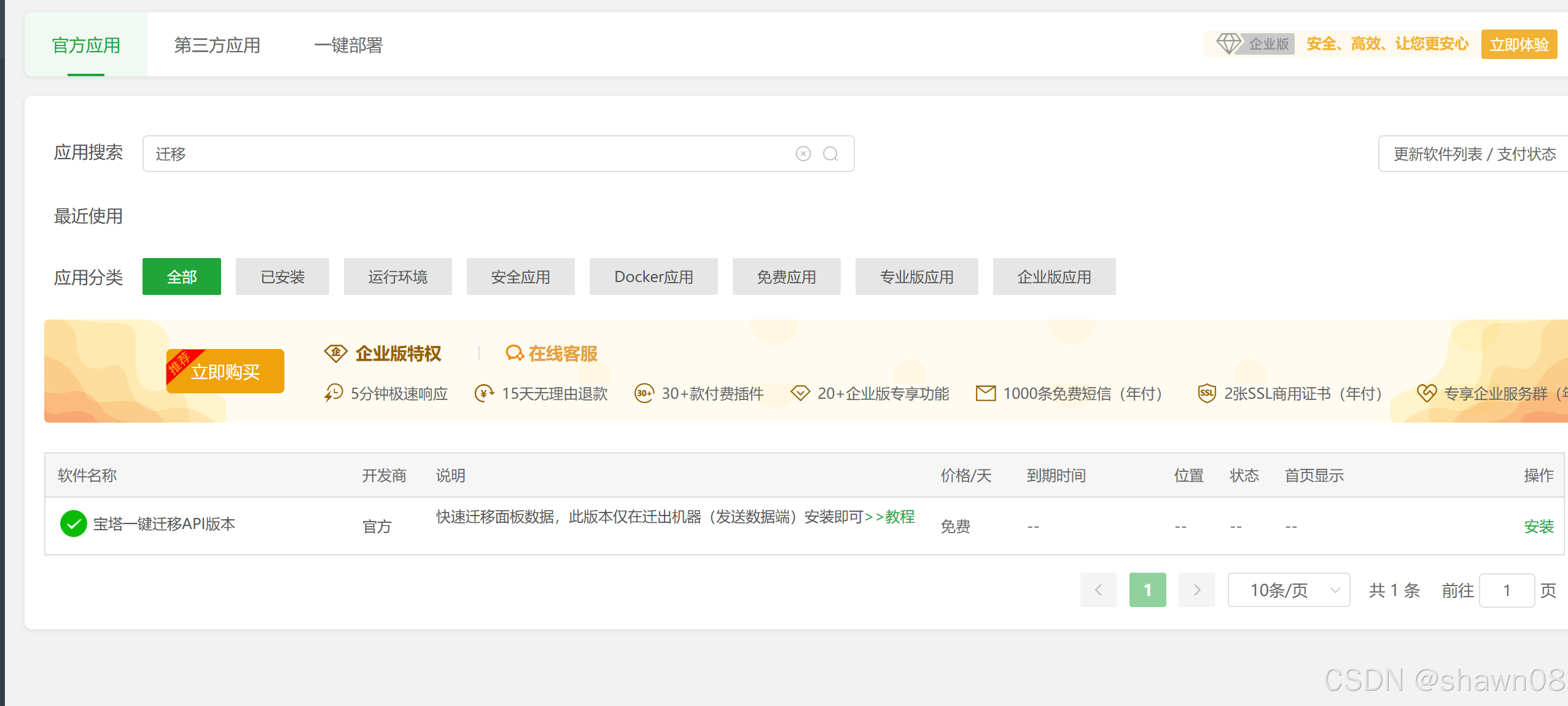Click the green checkmark icon beside 宝塔一键迁移API版本

tap(74, 524)
